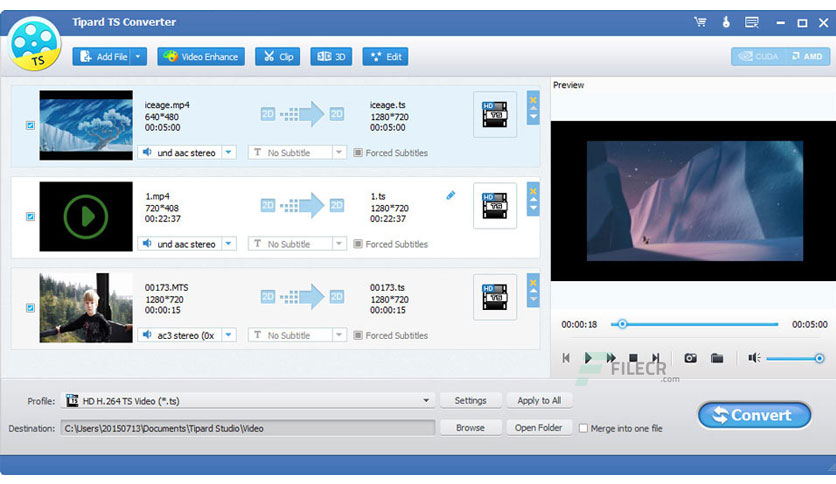Enable Forced Subtitles for iceage.mp4
Viewport: 836px width, 484px height.
click(358, 152)
